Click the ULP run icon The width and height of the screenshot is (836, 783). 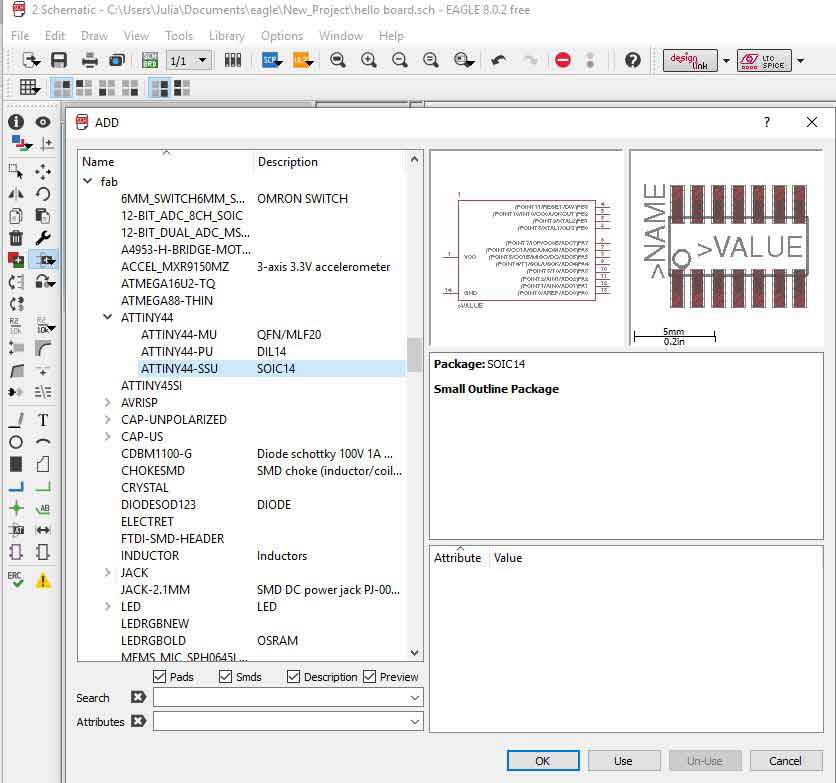pos(302,60)
